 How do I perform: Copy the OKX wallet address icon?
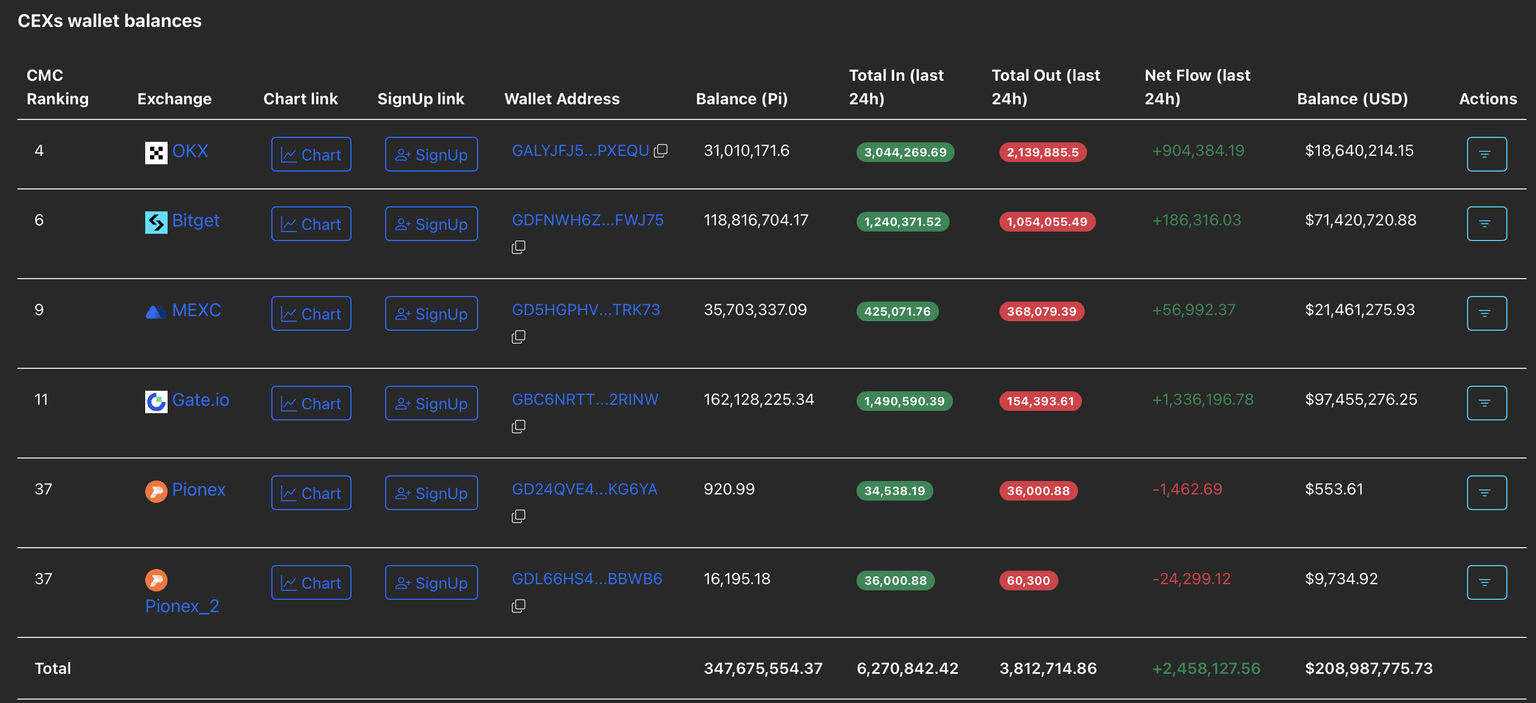(661, 151)
